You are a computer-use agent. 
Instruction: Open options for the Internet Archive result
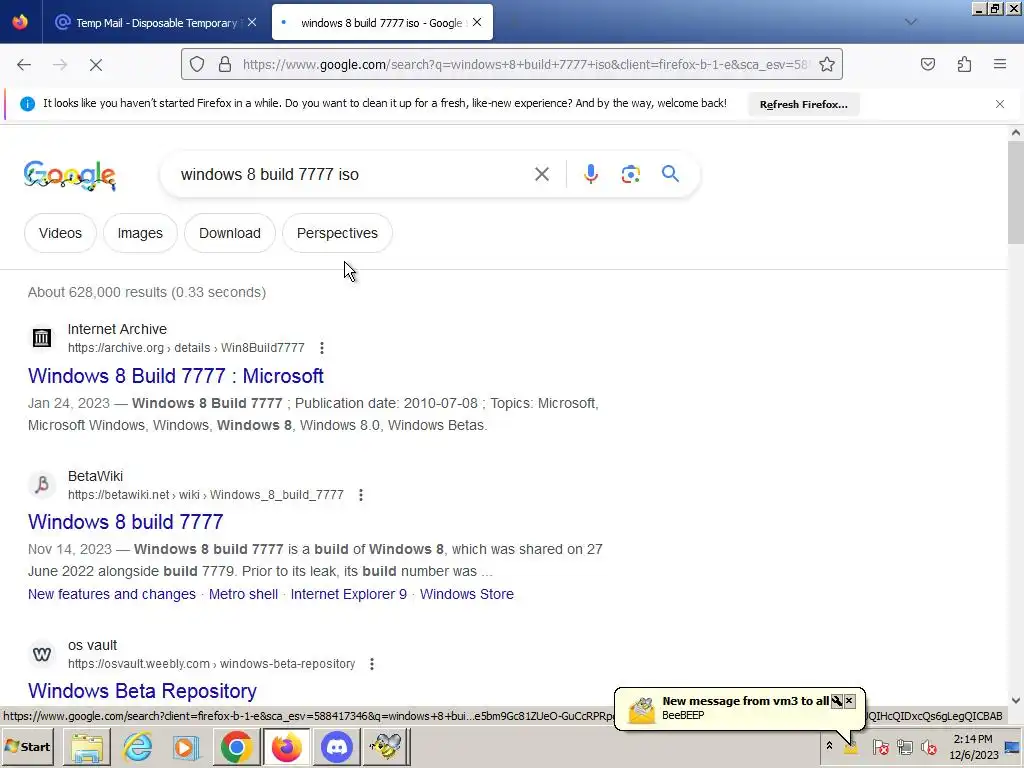coord(322,348)
